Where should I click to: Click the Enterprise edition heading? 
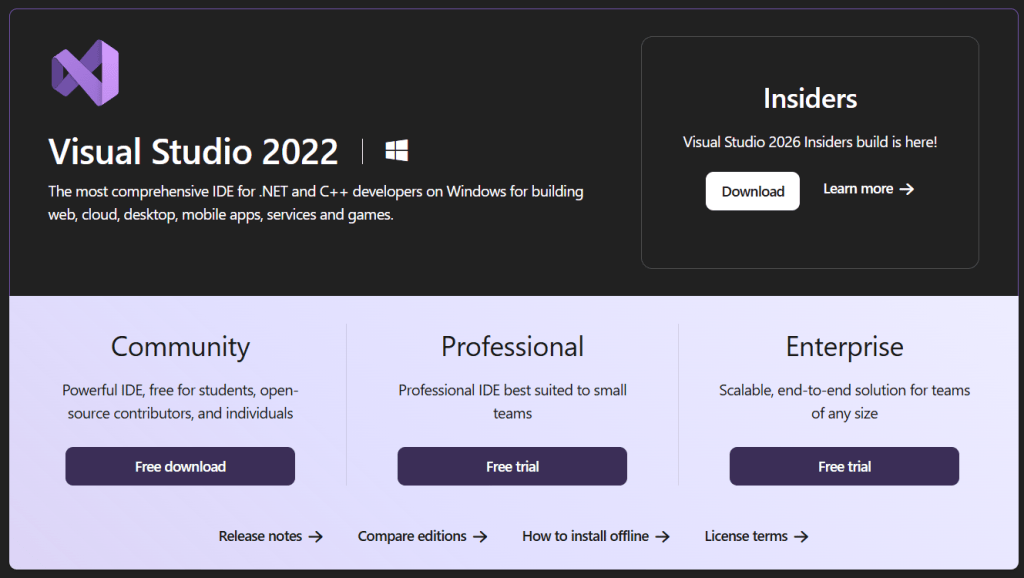[844, 347]
